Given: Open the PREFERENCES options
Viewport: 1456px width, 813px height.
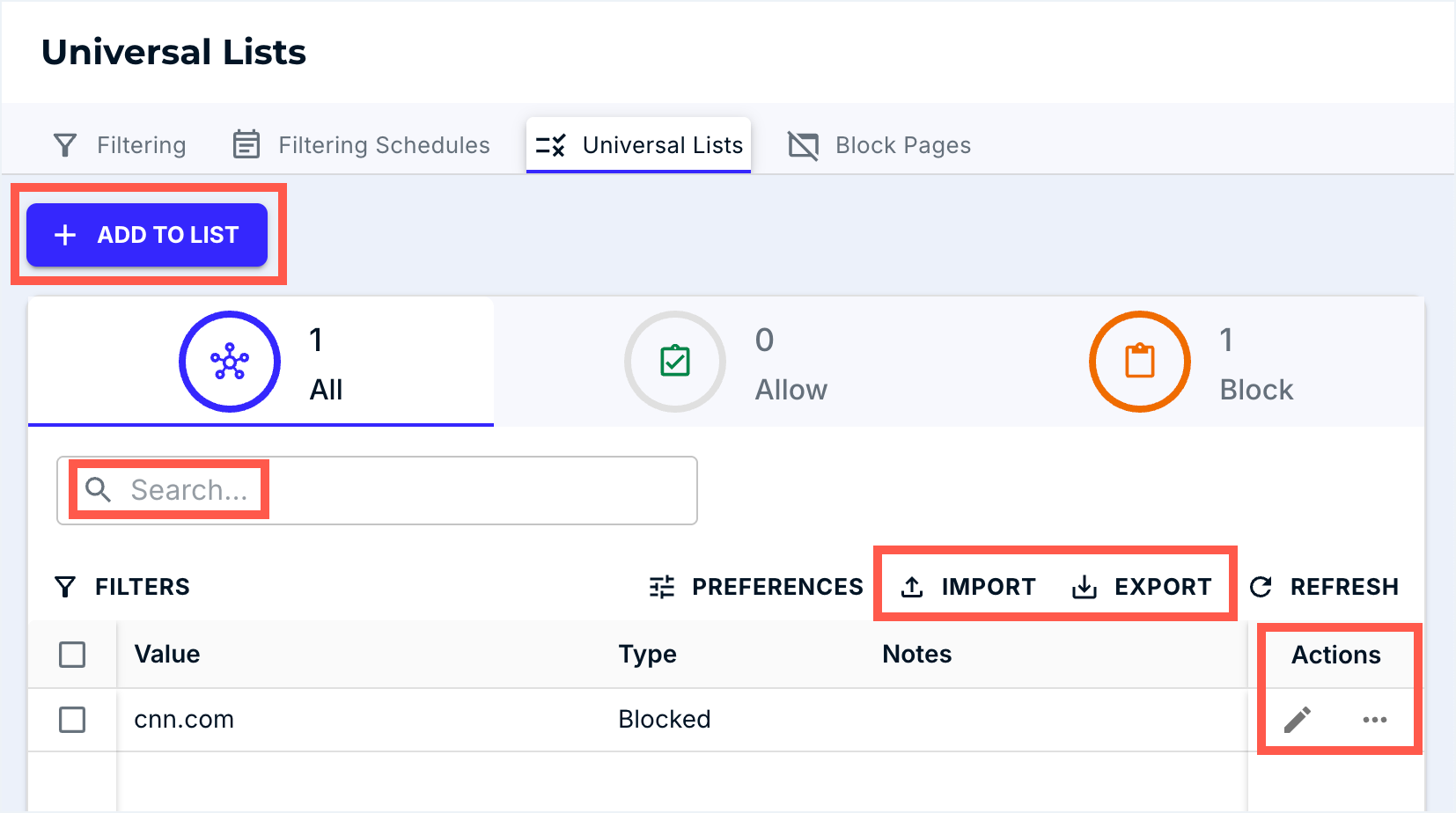Looking at the screenshot, I should (776, 587).
